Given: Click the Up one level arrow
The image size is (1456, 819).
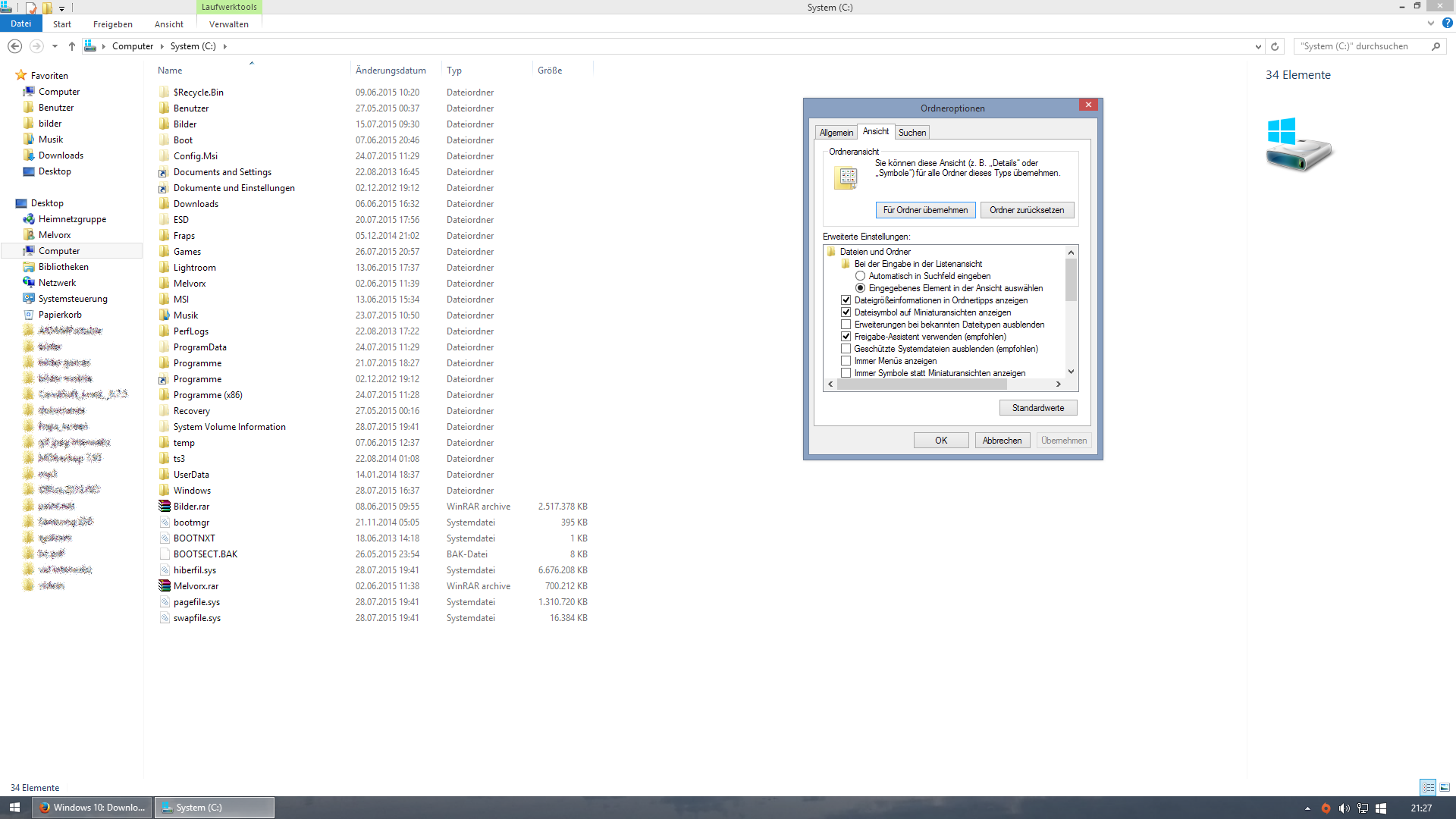Looking at the screenshot, I should tap(72, 46).
